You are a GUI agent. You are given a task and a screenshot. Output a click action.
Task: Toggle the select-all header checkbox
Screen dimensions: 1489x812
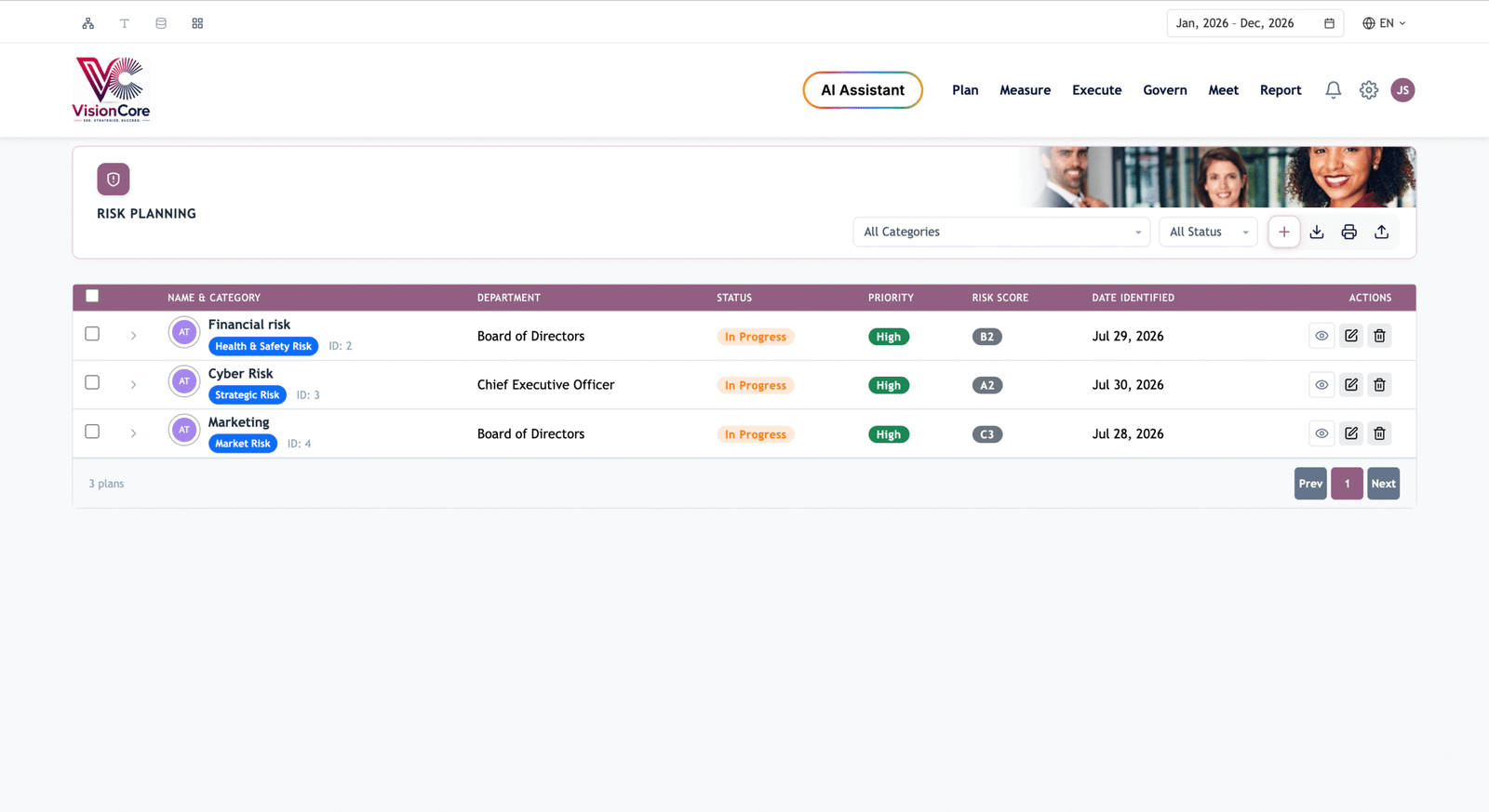click(x=92, y=296)
